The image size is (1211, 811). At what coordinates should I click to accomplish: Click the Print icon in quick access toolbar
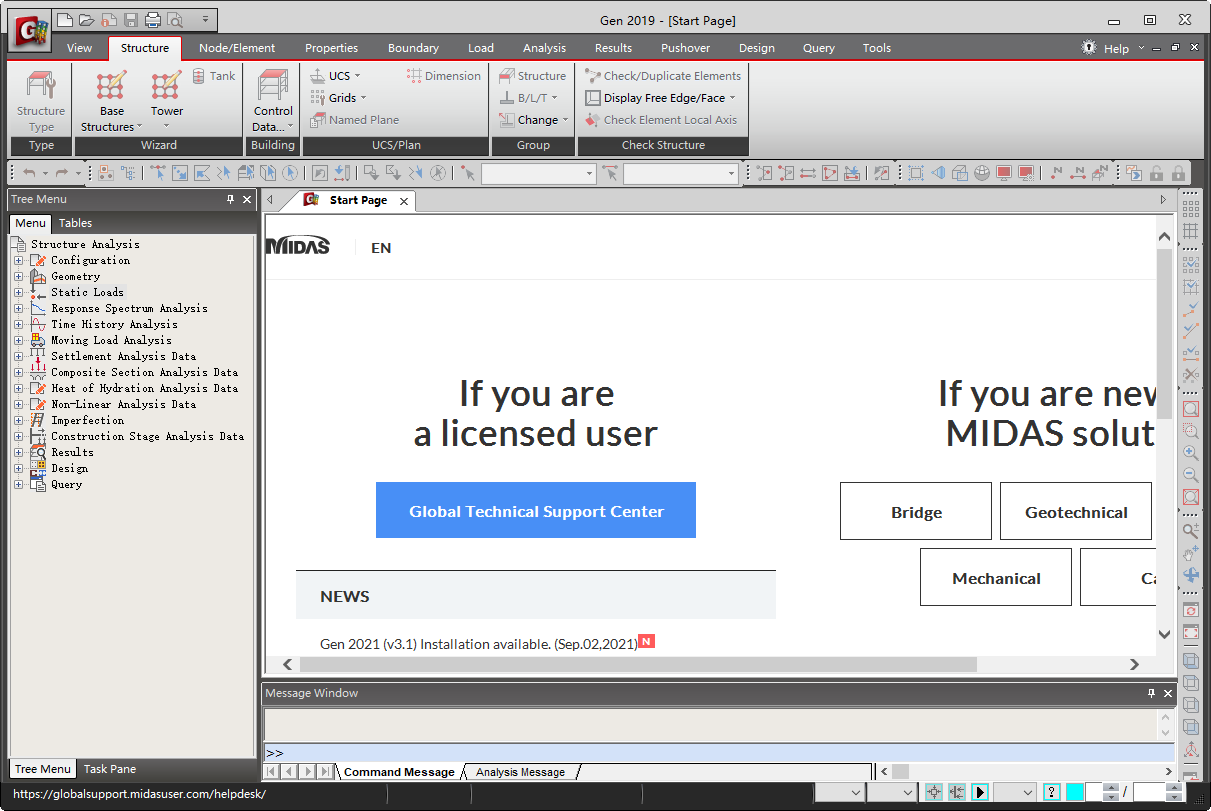coord(152,19)
